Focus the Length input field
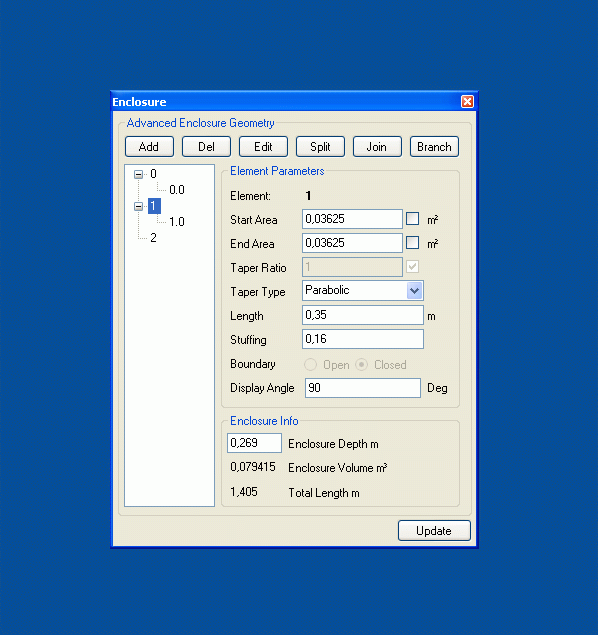The image size is (598, 635). pos(363,315)
